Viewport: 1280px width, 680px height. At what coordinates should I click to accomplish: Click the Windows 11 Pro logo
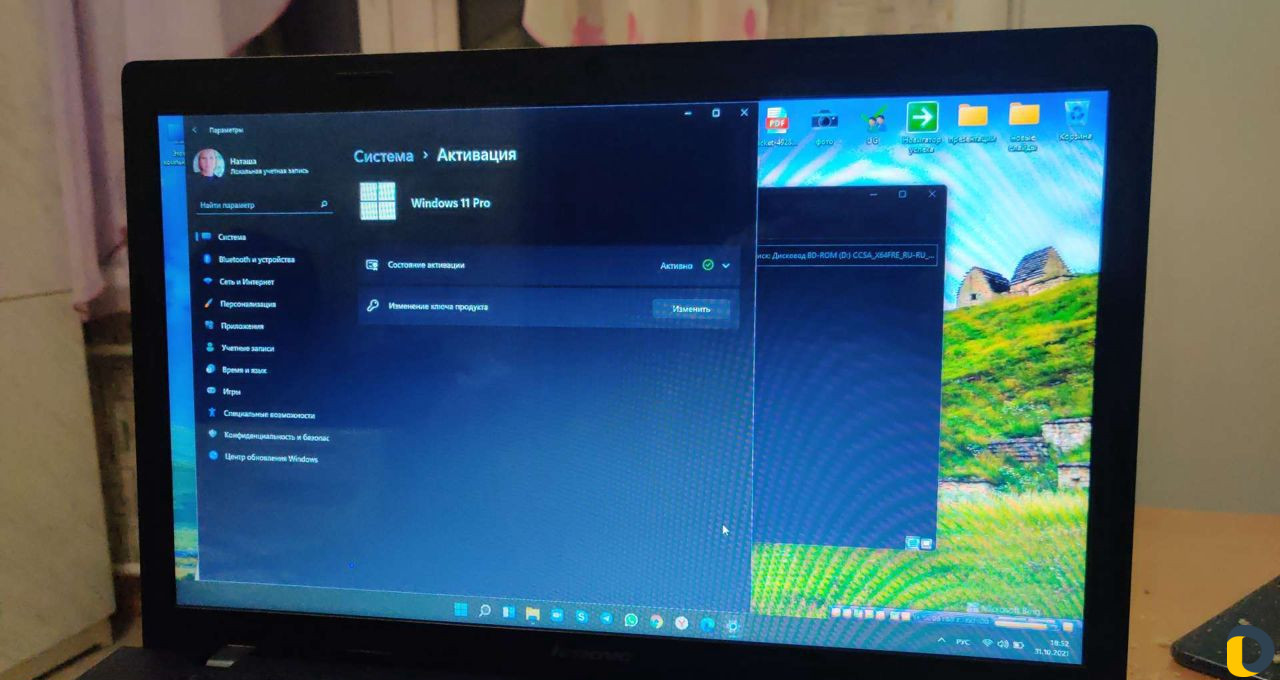tap(377, 202)
